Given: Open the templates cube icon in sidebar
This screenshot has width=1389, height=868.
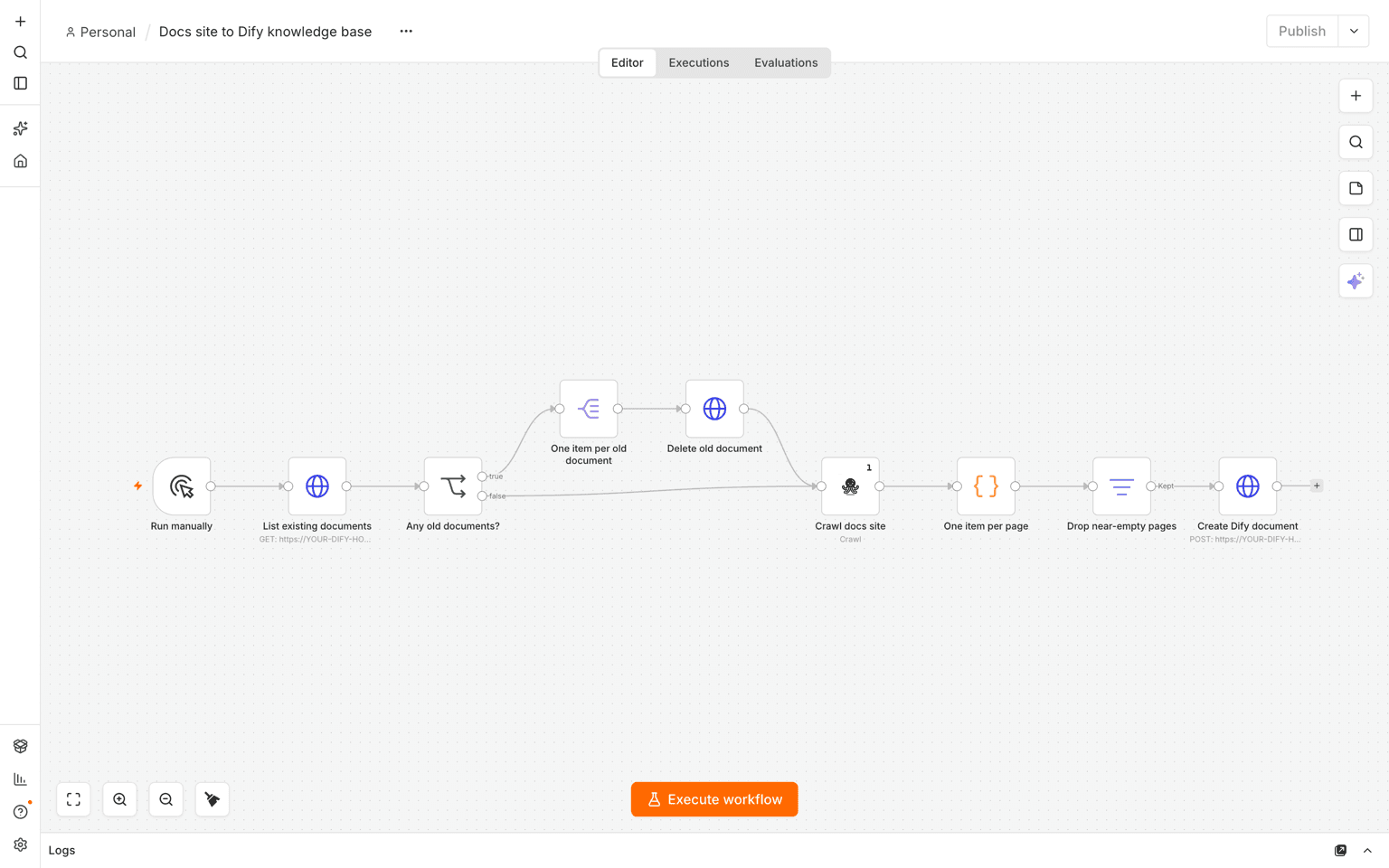Looking at the screenshot, I should [x=20, y=746].
